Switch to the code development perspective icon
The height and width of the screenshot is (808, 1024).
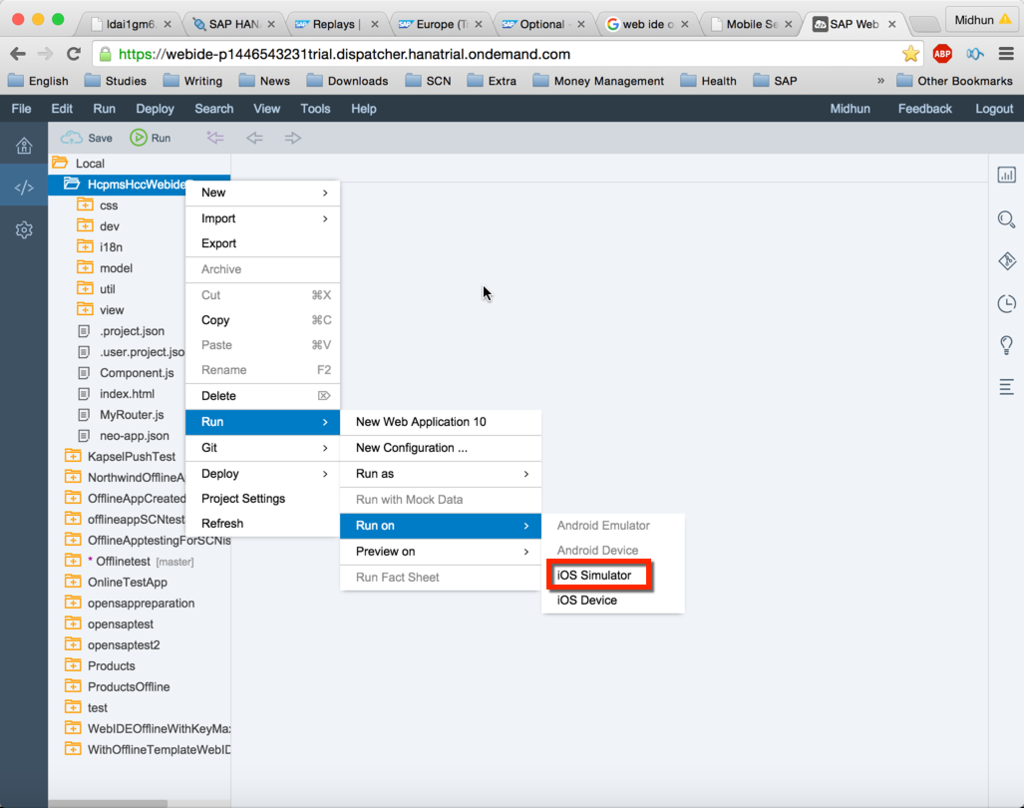point(24,188)
